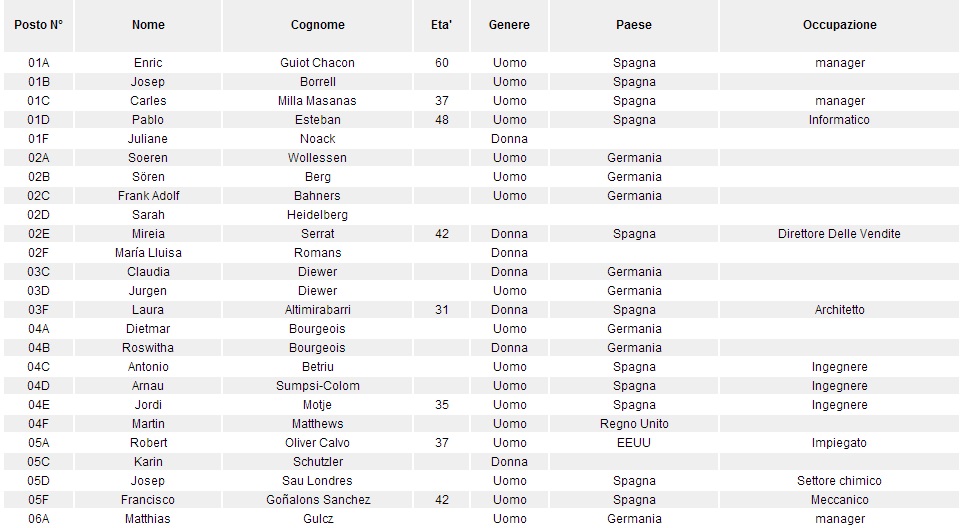The image size is (967, 528).
Task: Select the surname Guiot Chacon
Action: click(x=317, y=63)
